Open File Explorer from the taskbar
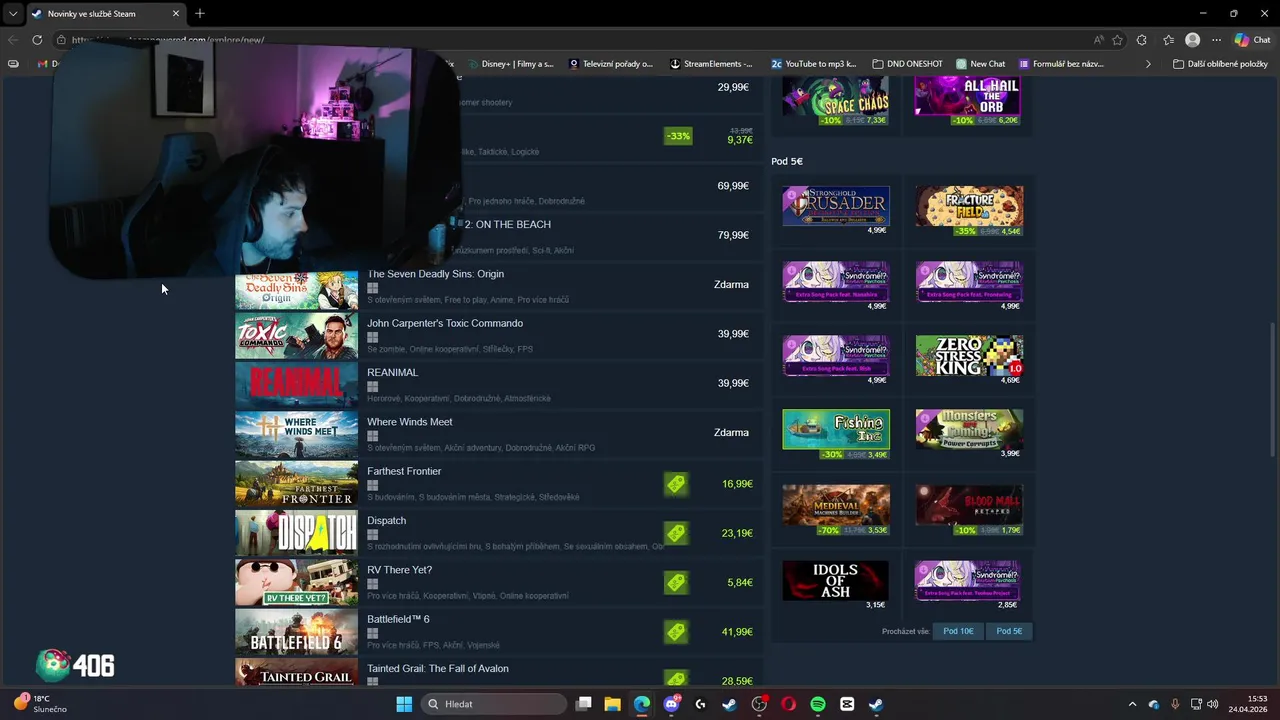The image size is (1280, 720). (x=613, y=704)
